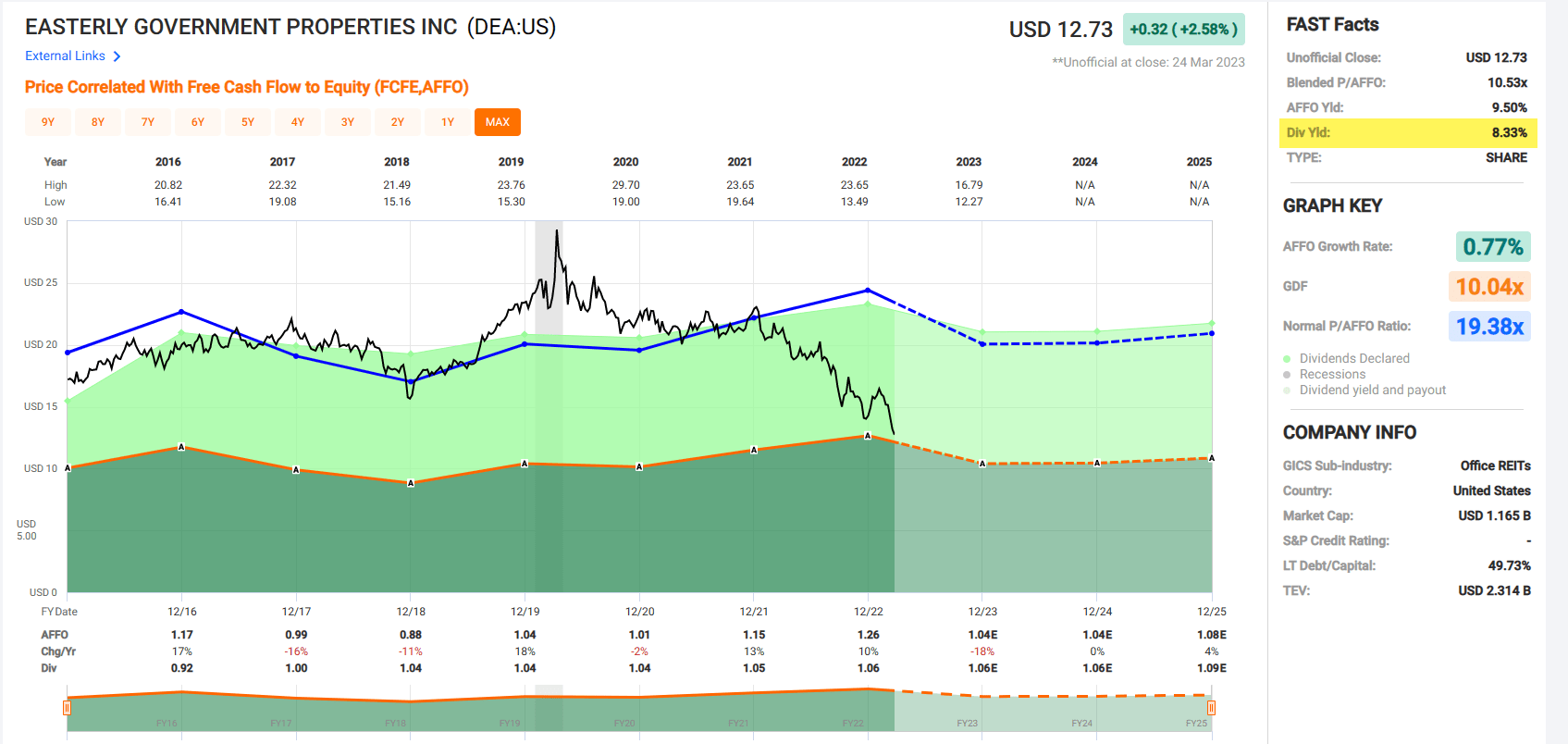Image resolution: width=1568 pixels, height=744 pixels.
Task: Select the 4Y time range
Action: coord(298,122)
